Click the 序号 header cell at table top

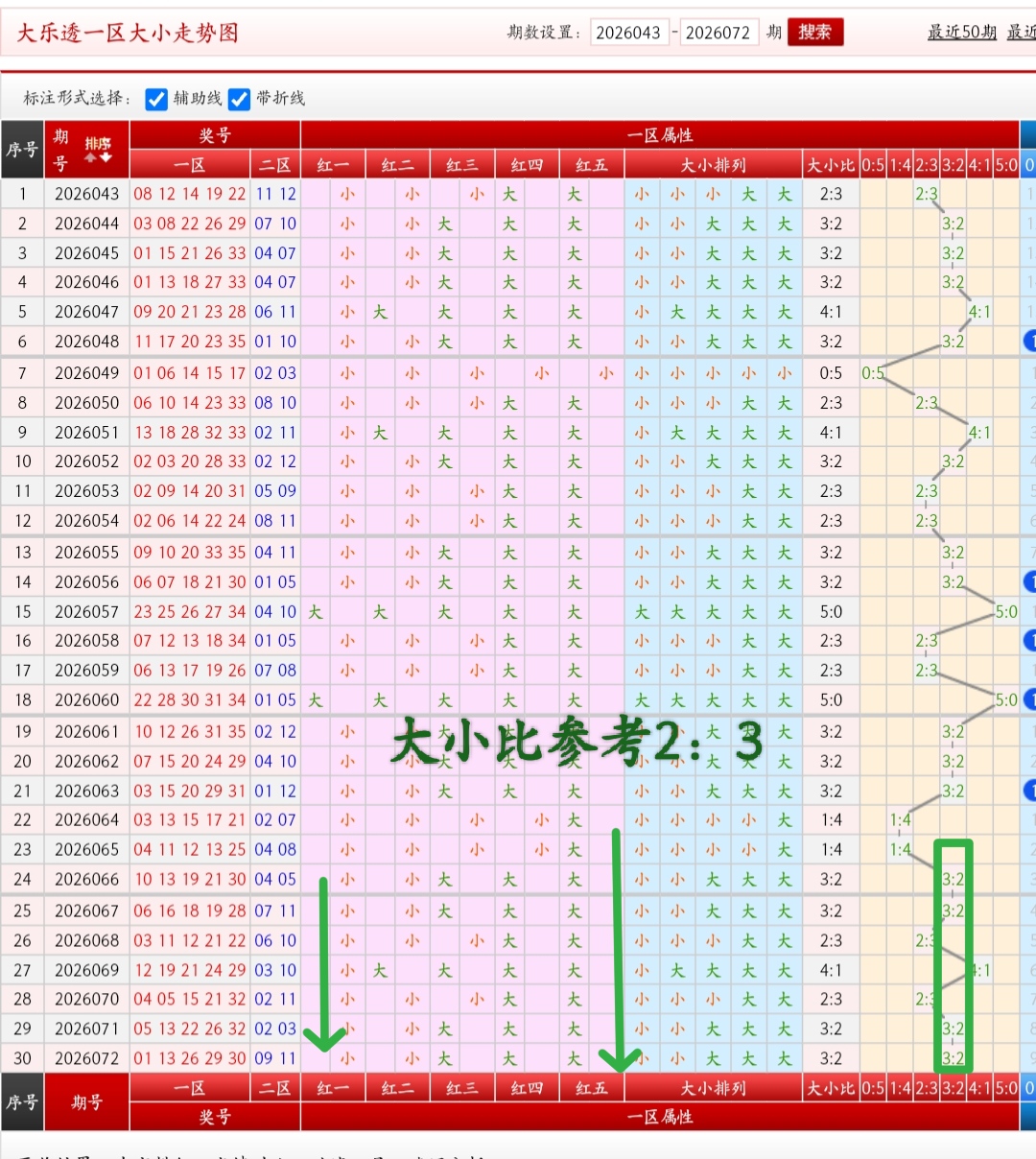click(22, 150)
